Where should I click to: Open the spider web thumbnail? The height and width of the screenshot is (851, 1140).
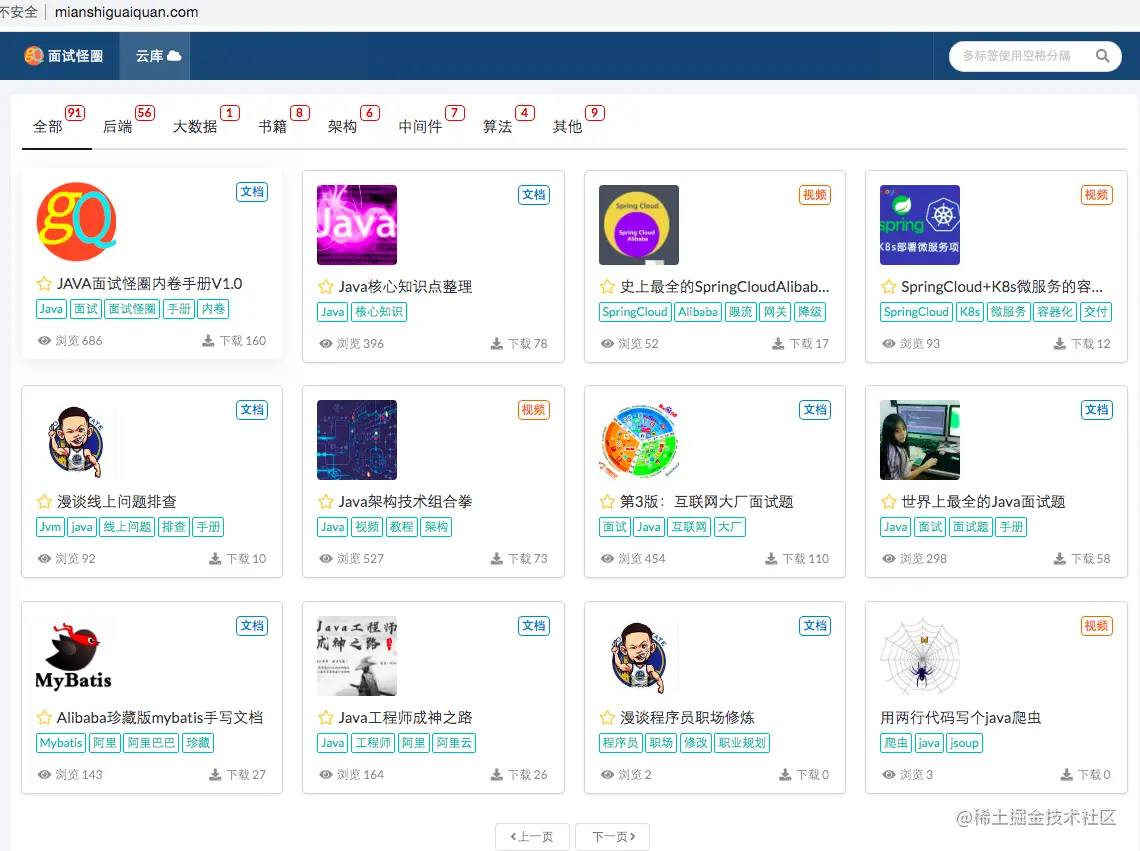coord(920,656)
